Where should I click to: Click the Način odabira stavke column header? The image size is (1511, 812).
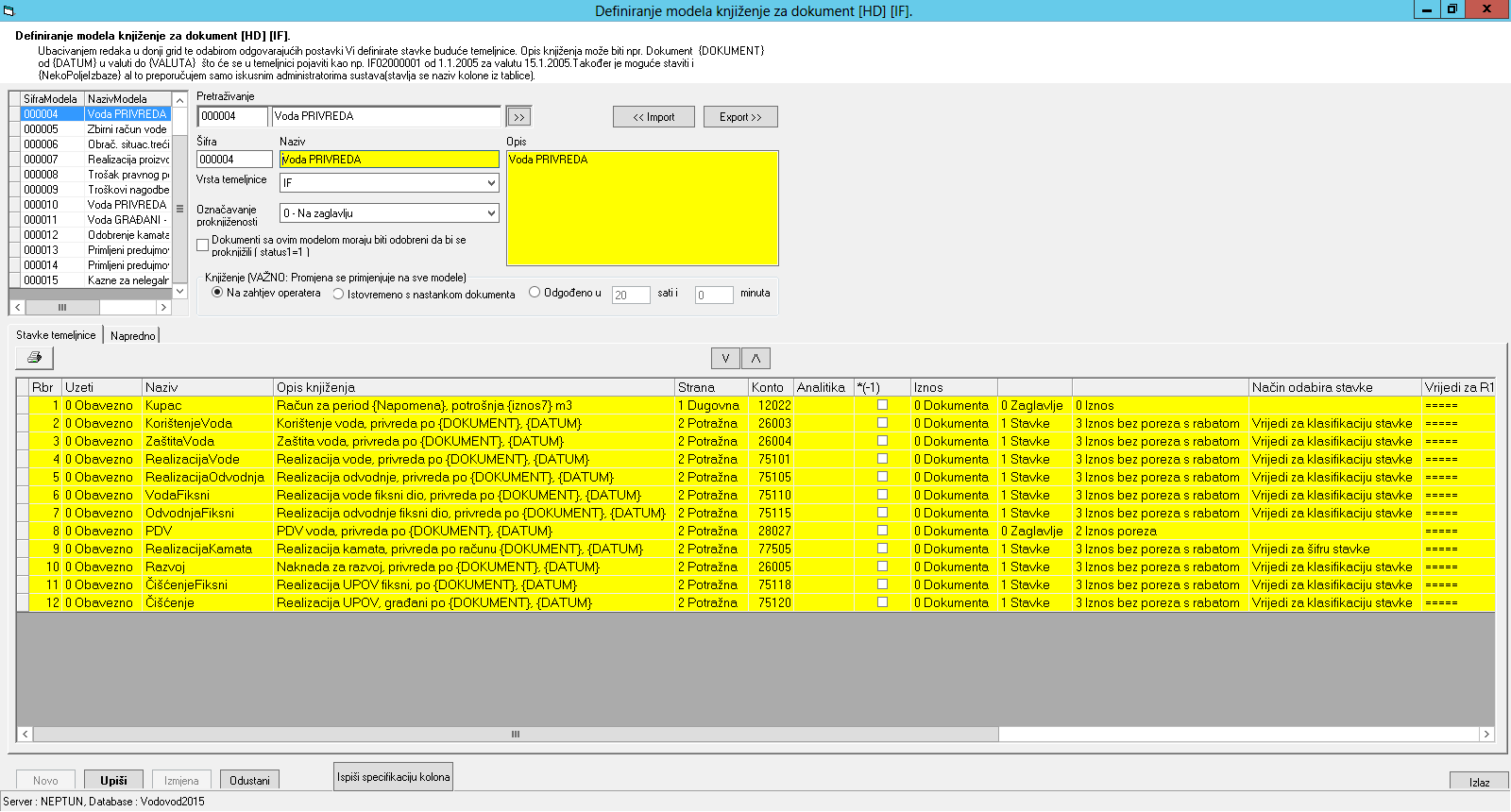coord(1334,387)
